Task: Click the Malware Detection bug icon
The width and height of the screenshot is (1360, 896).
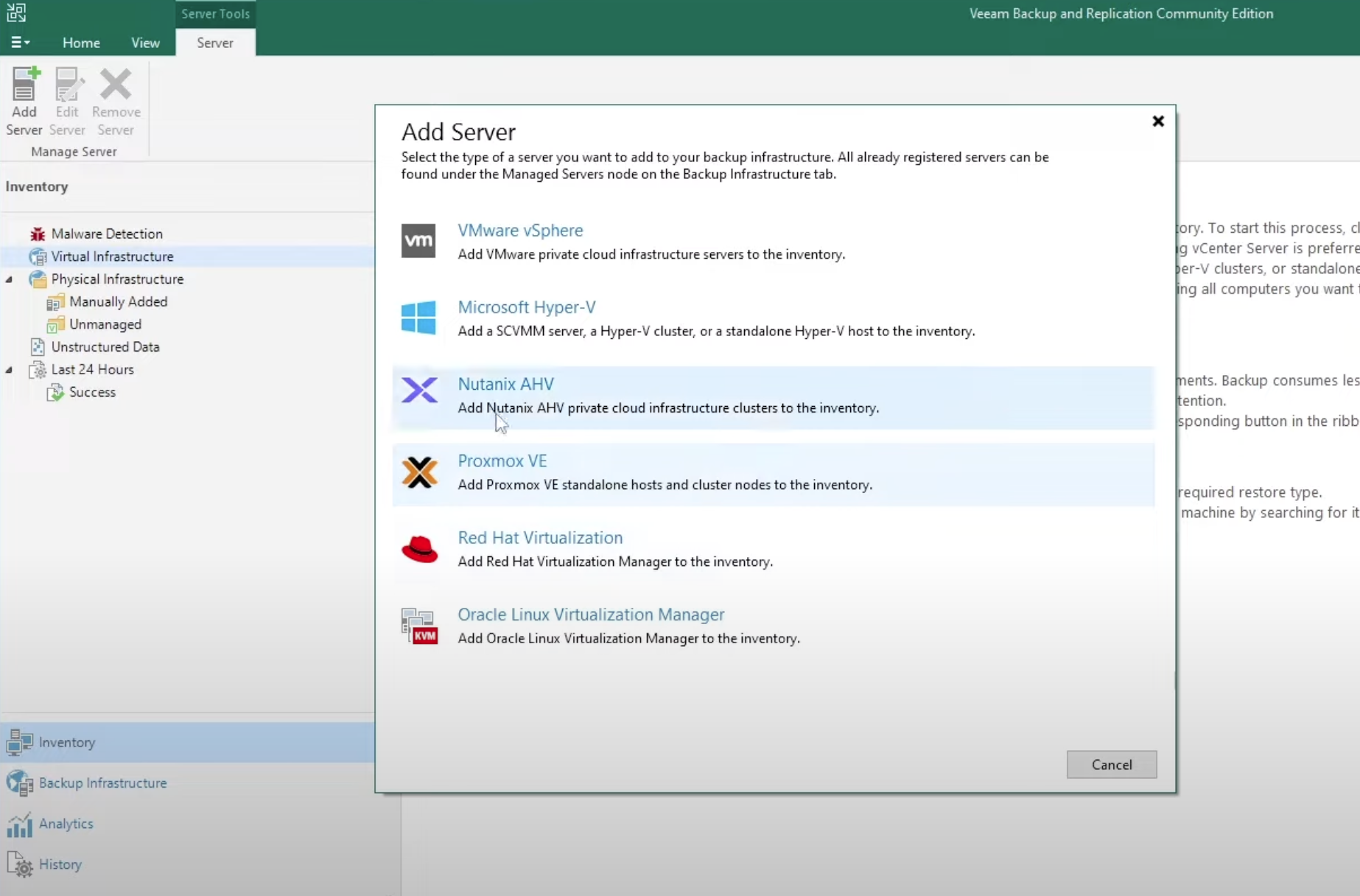Action: pos(38,234)
